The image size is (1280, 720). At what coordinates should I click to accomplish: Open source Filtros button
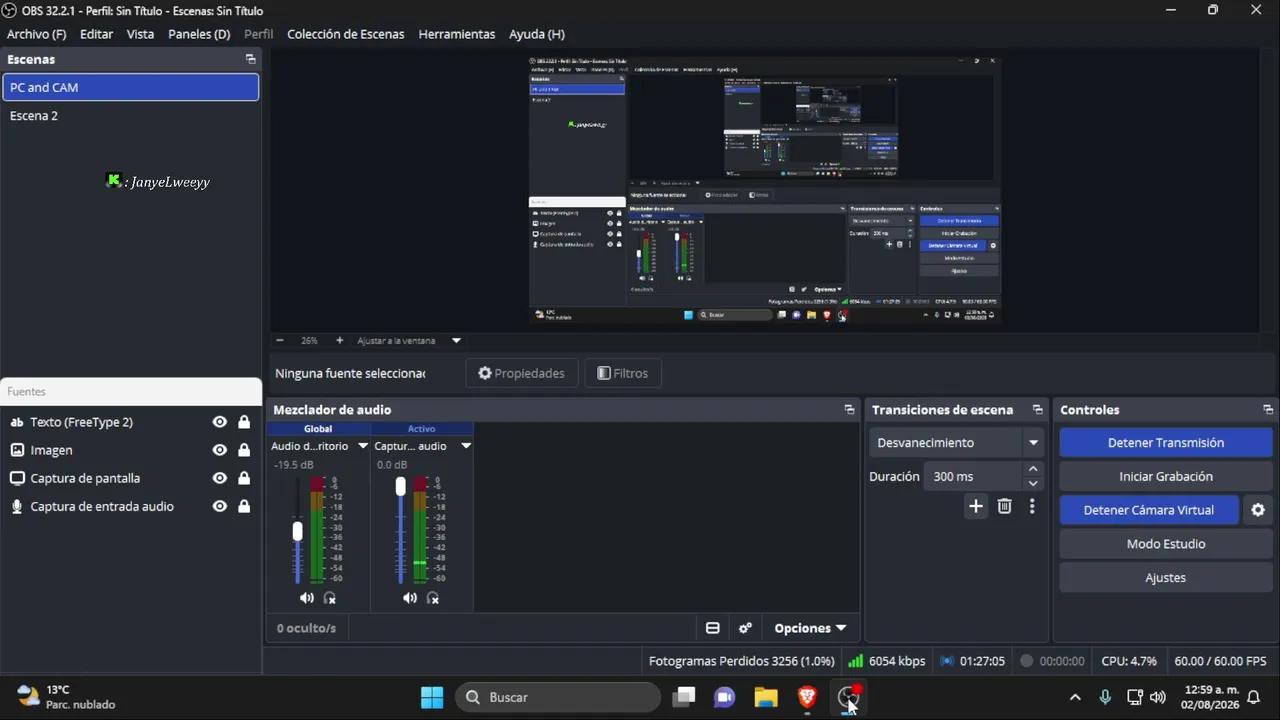(622, 373)
